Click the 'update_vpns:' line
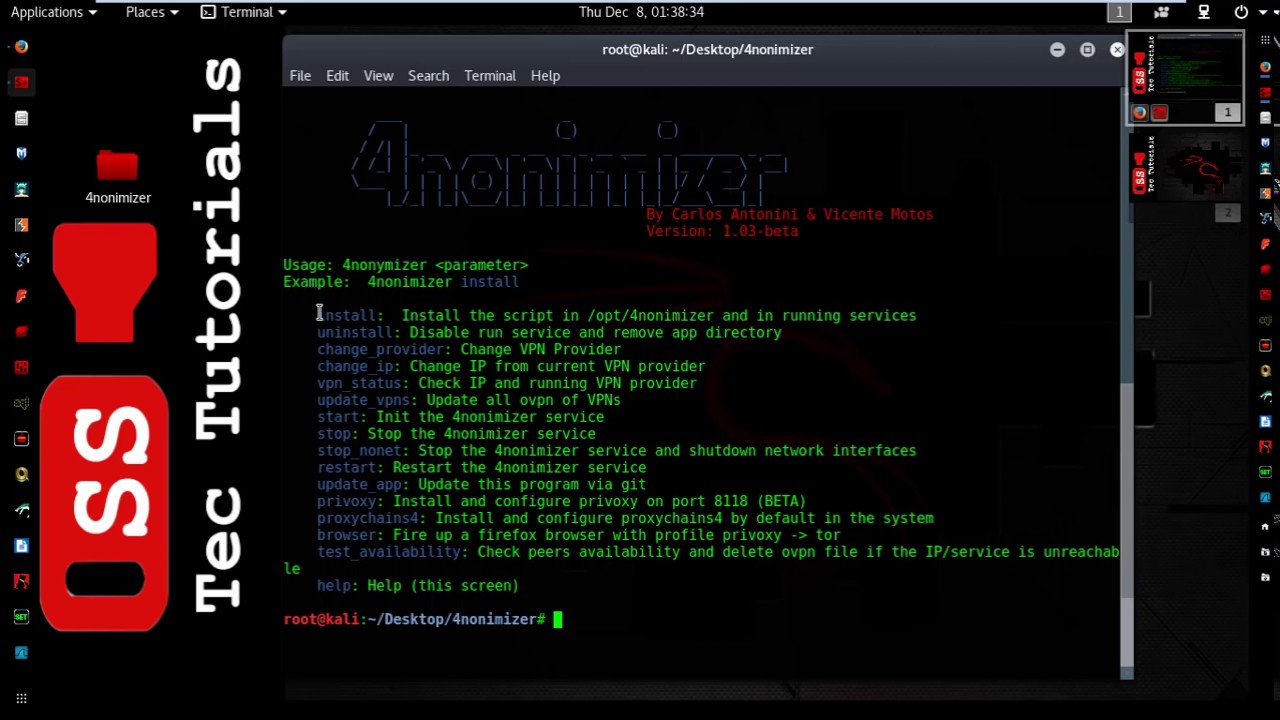This screenshot has width=1280, height=720. click(469, 401)
